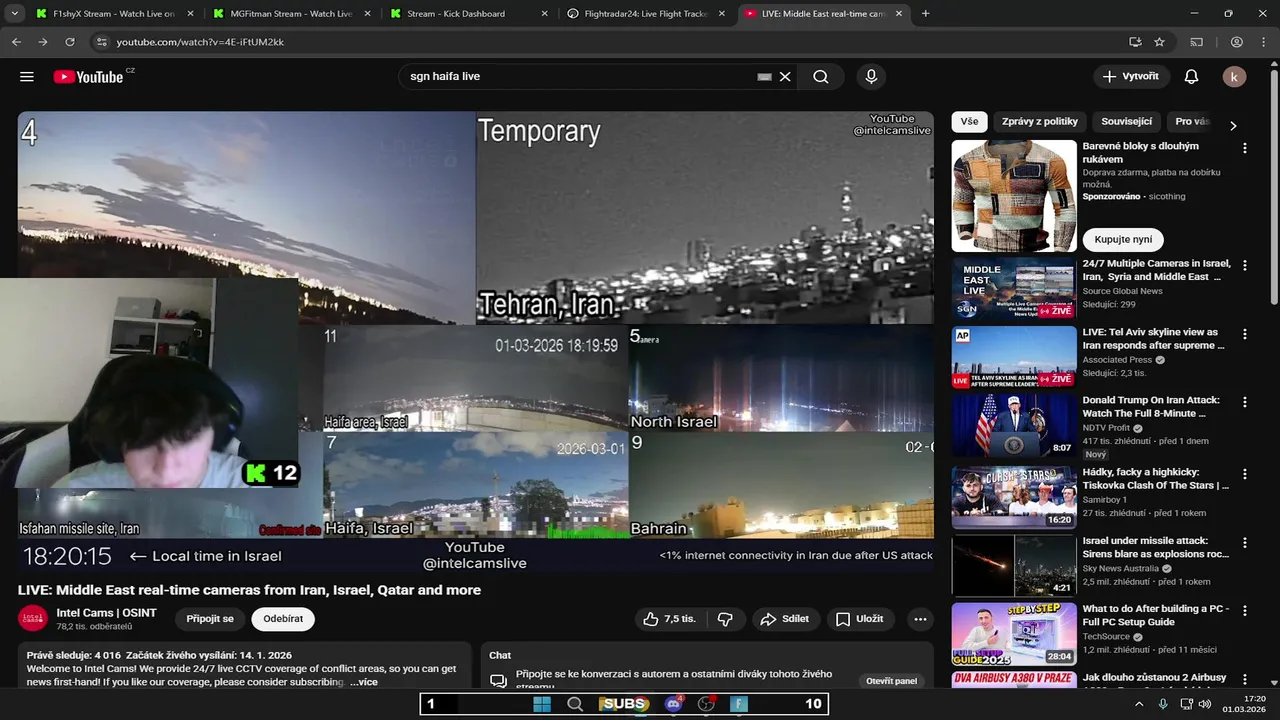Open options for 24/7 Multiple Cameras video
The height and width of the screenshot is (720, 1280).
coord(1245,266)
